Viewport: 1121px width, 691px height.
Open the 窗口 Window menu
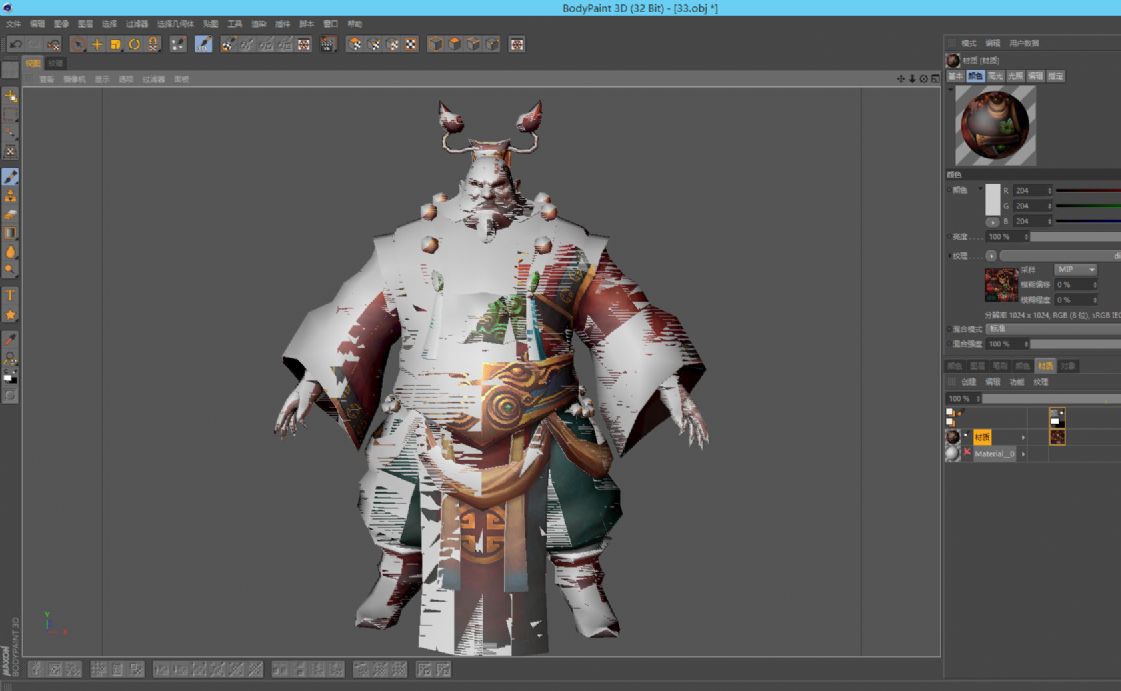(x=330, y=24)
